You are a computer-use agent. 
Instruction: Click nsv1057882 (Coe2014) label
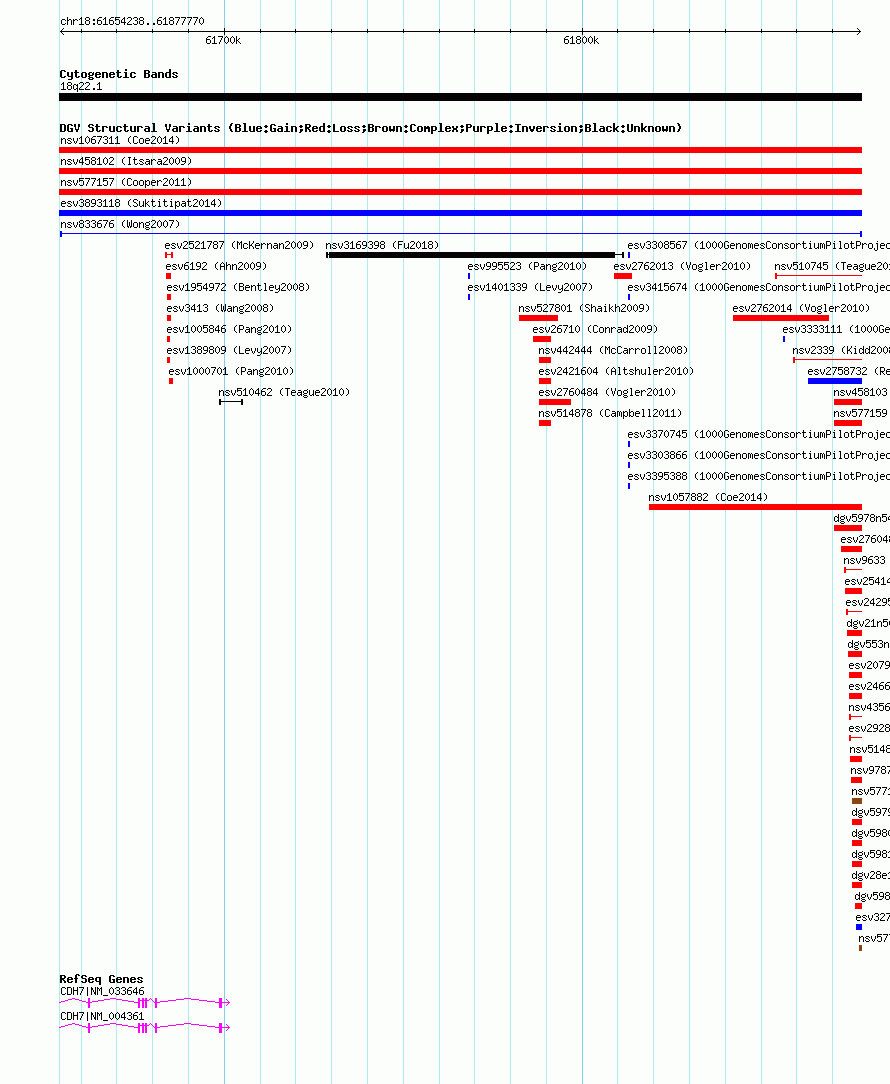click(708, 497)
